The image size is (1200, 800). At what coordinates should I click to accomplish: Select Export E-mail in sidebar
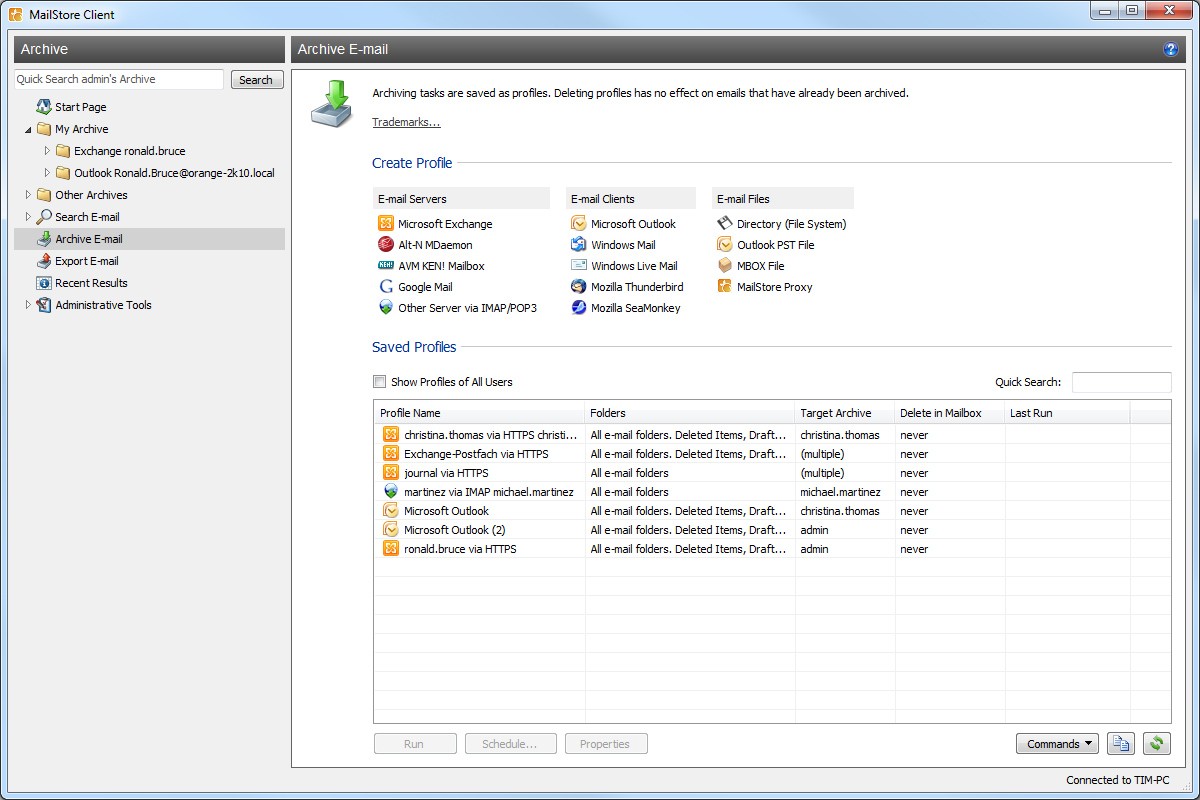(x=87, y=261)
